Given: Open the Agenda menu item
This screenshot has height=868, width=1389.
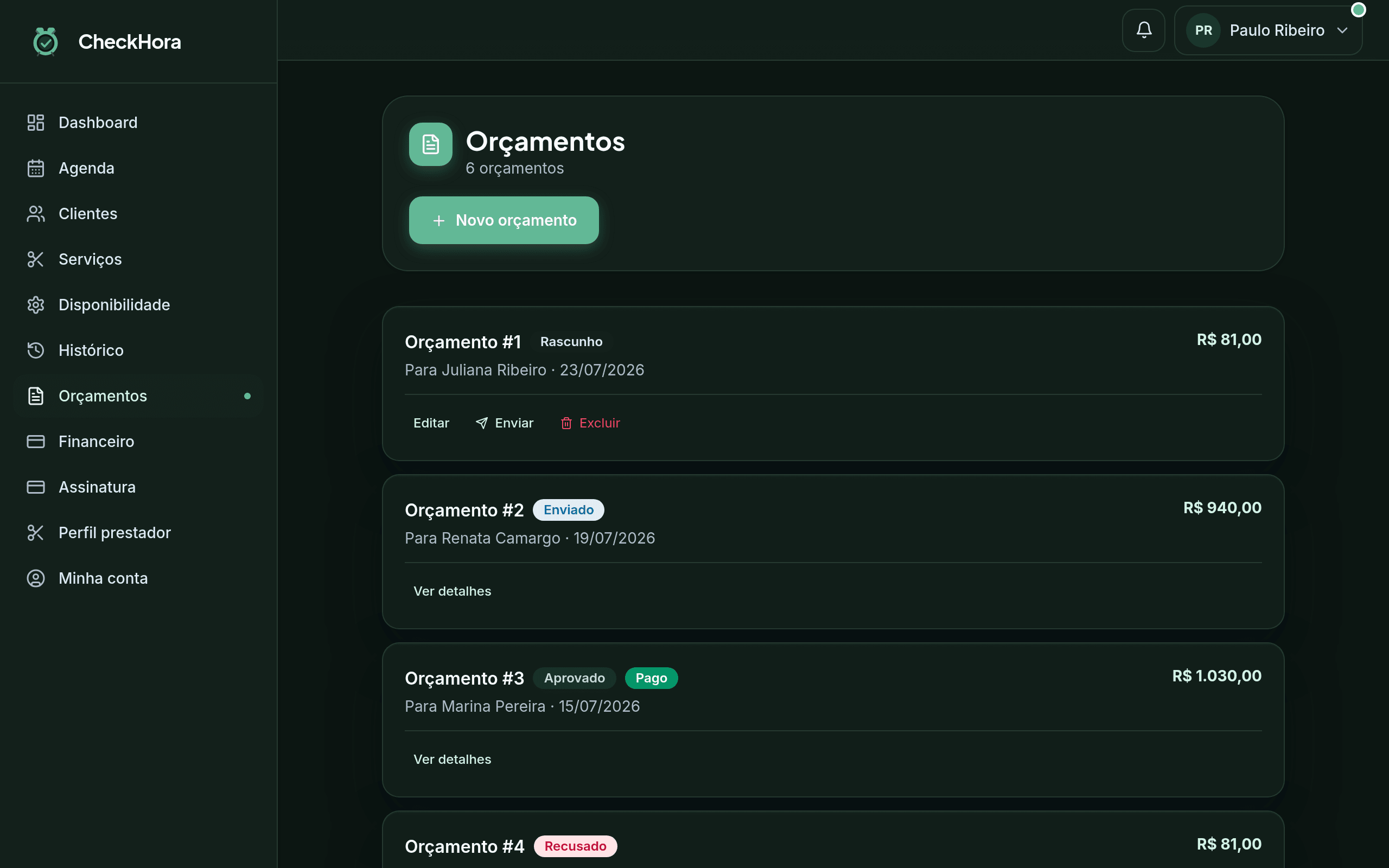Looking at the screenshot, I should pyautogui.click(x=138, y=168).
